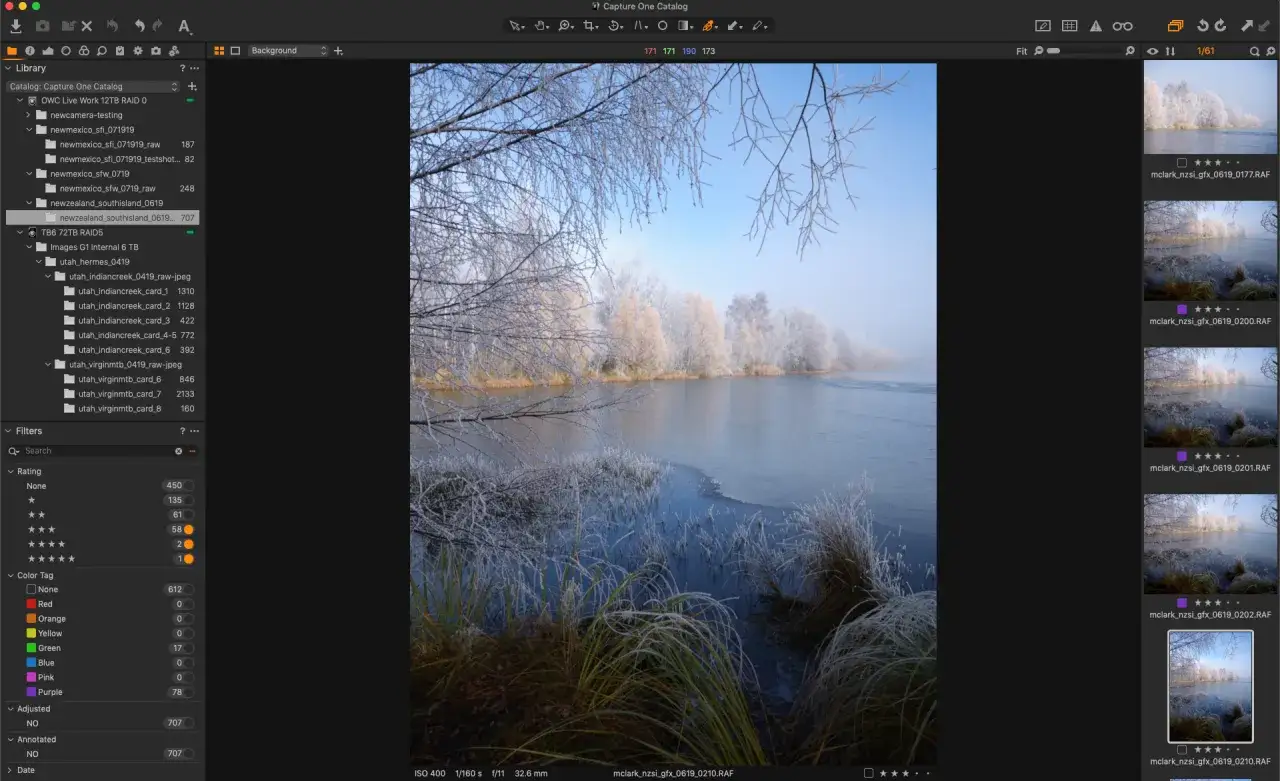Open the Background layer dropdown

click(288, 50)
